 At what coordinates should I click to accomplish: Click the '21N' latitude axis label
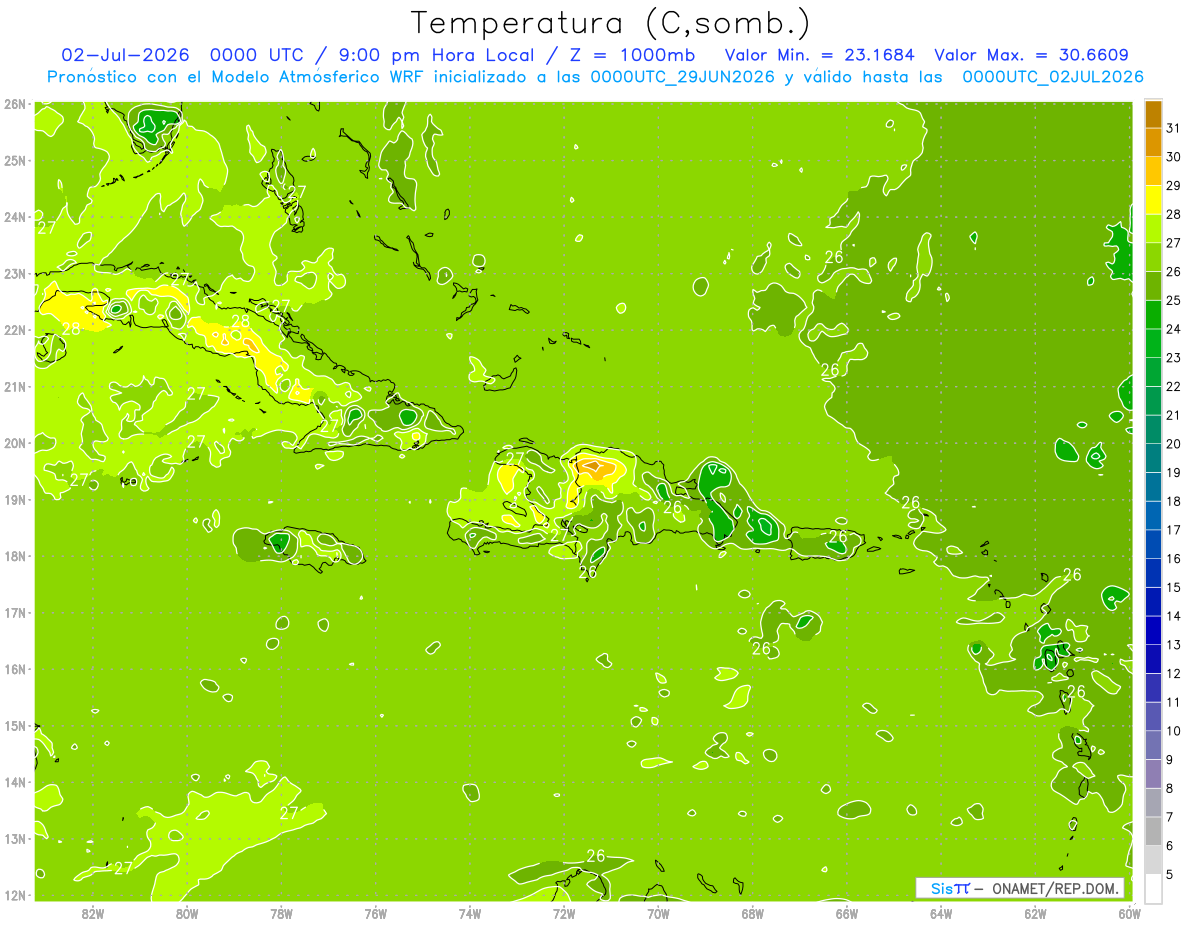point(14,386)
